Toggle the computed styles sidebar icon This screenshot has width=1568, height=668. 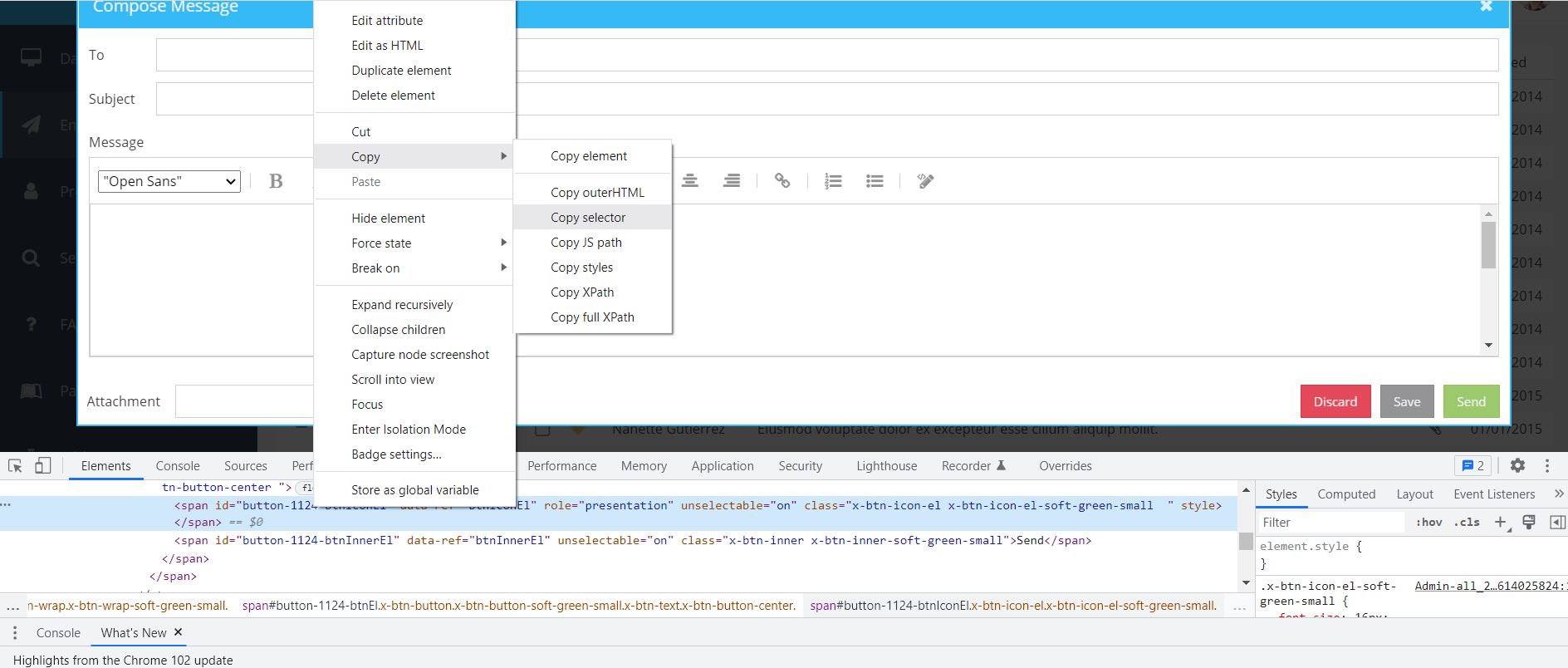click(1557, 523)
